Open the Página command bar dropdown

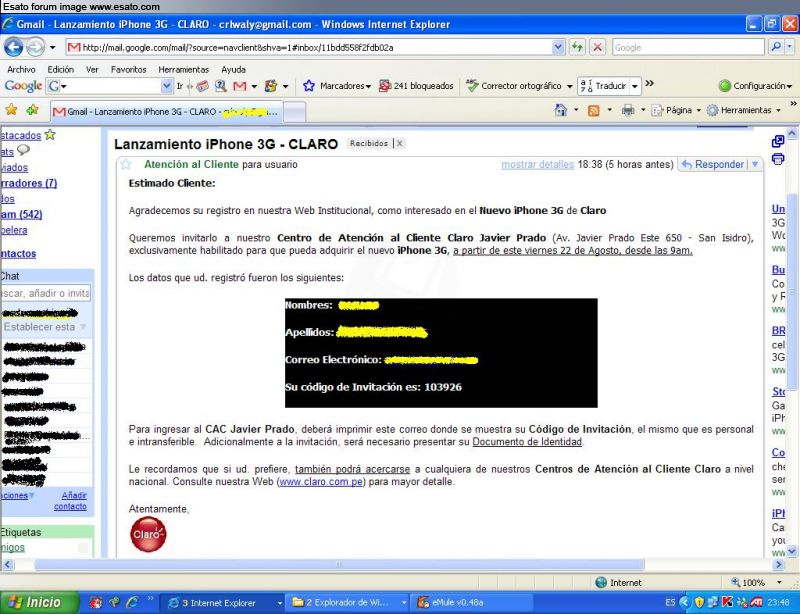click(678, 110)
